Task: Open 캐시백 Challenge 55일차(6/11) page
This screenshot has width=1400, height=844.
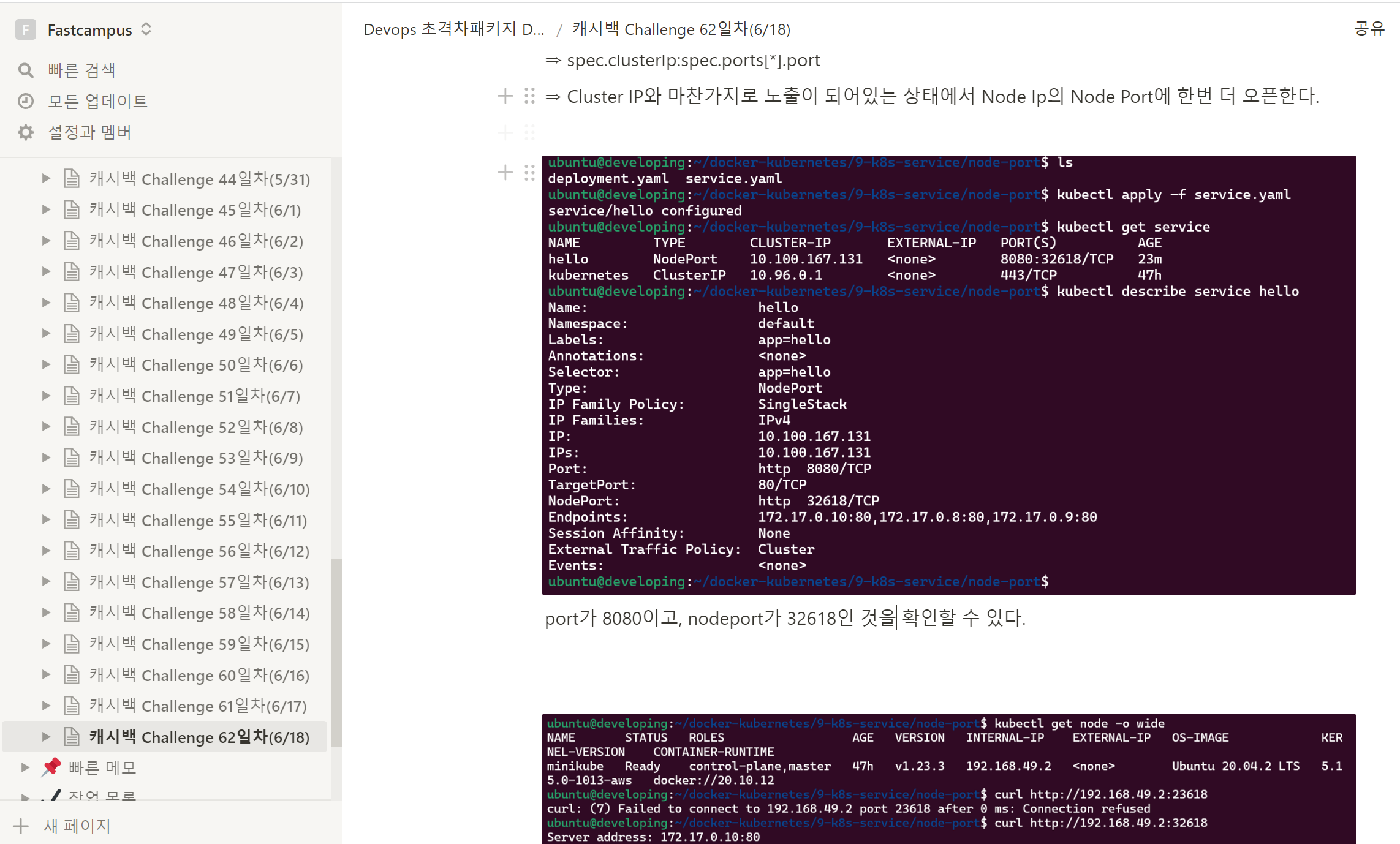Action: point(199,521)
